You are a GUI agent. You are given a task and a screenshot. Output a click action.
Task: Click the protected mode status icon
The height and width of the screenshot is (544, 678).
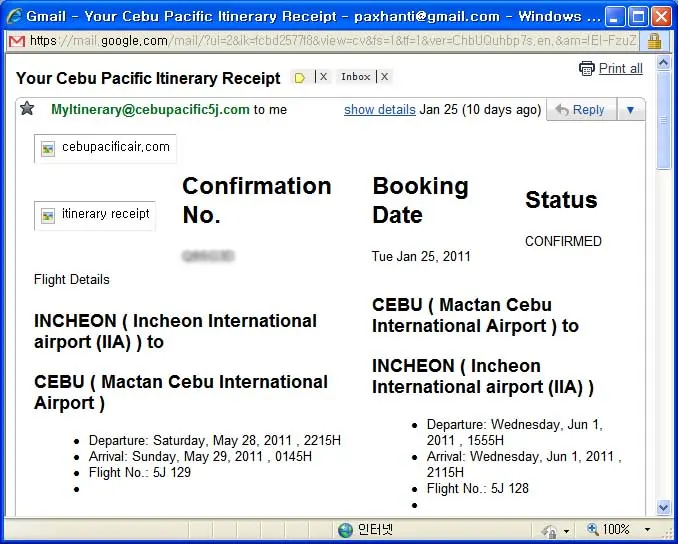pos(549,531)
